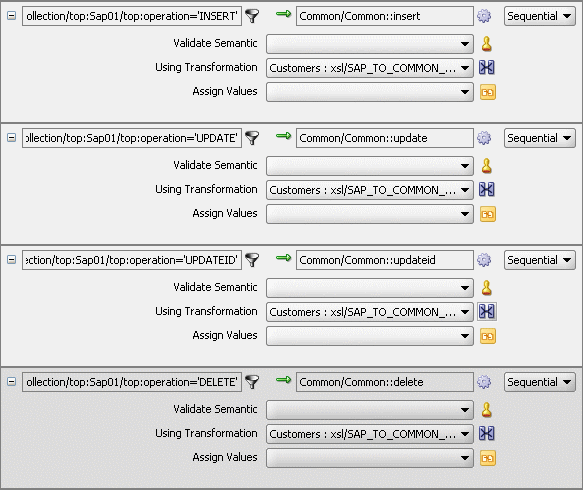
Task: Open Sequential dropdown for DELETE rule
Action: click(539, 382)
